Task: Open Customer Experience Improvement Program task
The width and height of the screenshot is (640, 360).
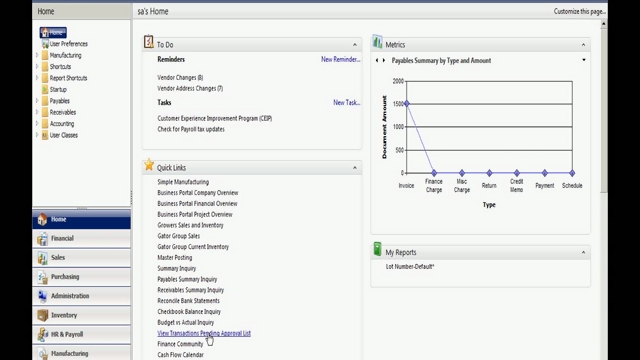Action: coord(215,118)
